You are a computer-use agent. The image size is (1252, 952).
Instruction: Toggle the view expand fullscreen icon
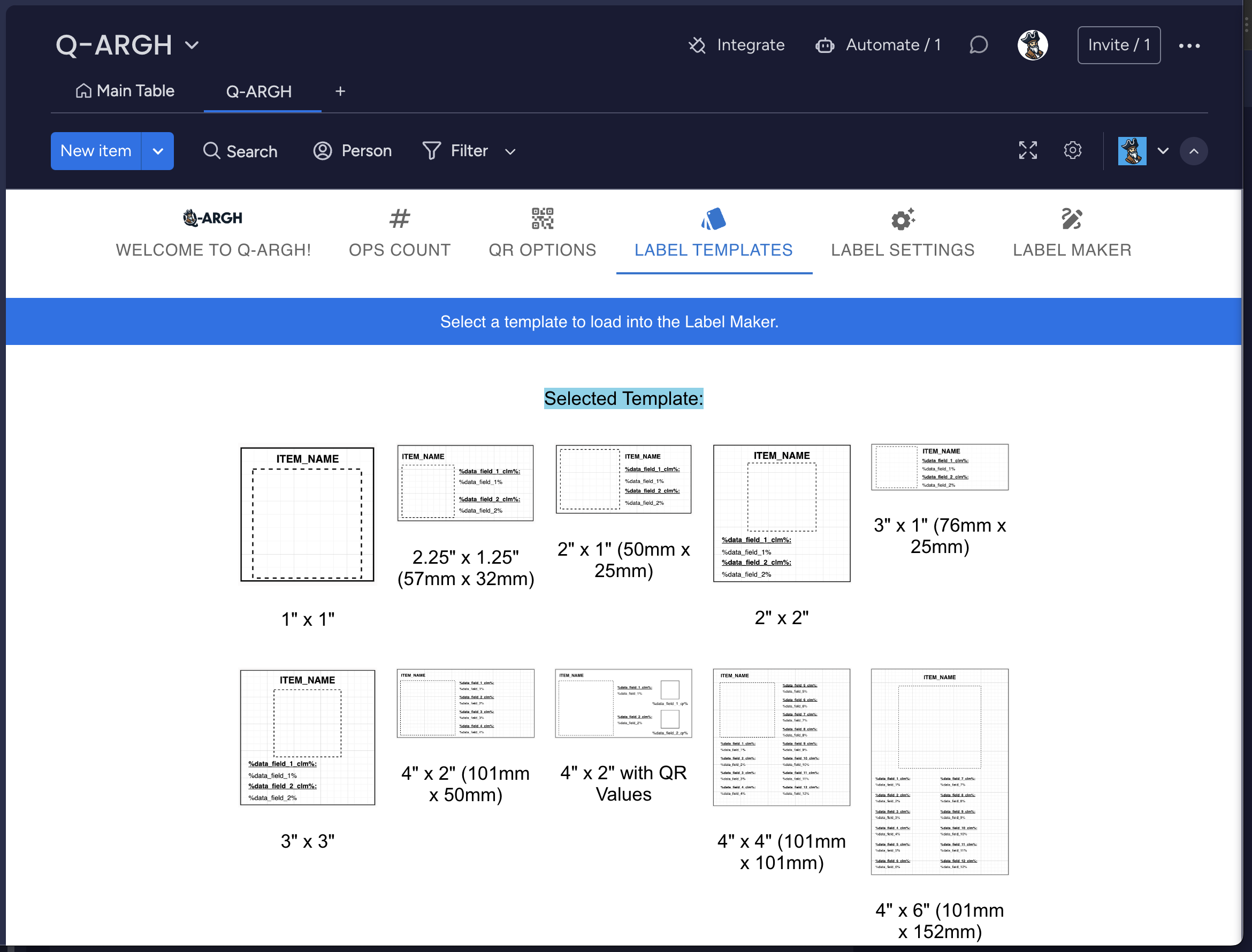(1028, 151)
